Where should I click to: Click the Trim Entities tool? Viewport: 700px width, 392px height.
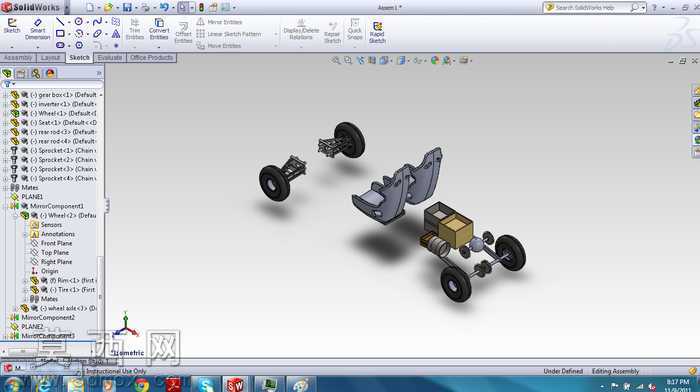[135, 29]
